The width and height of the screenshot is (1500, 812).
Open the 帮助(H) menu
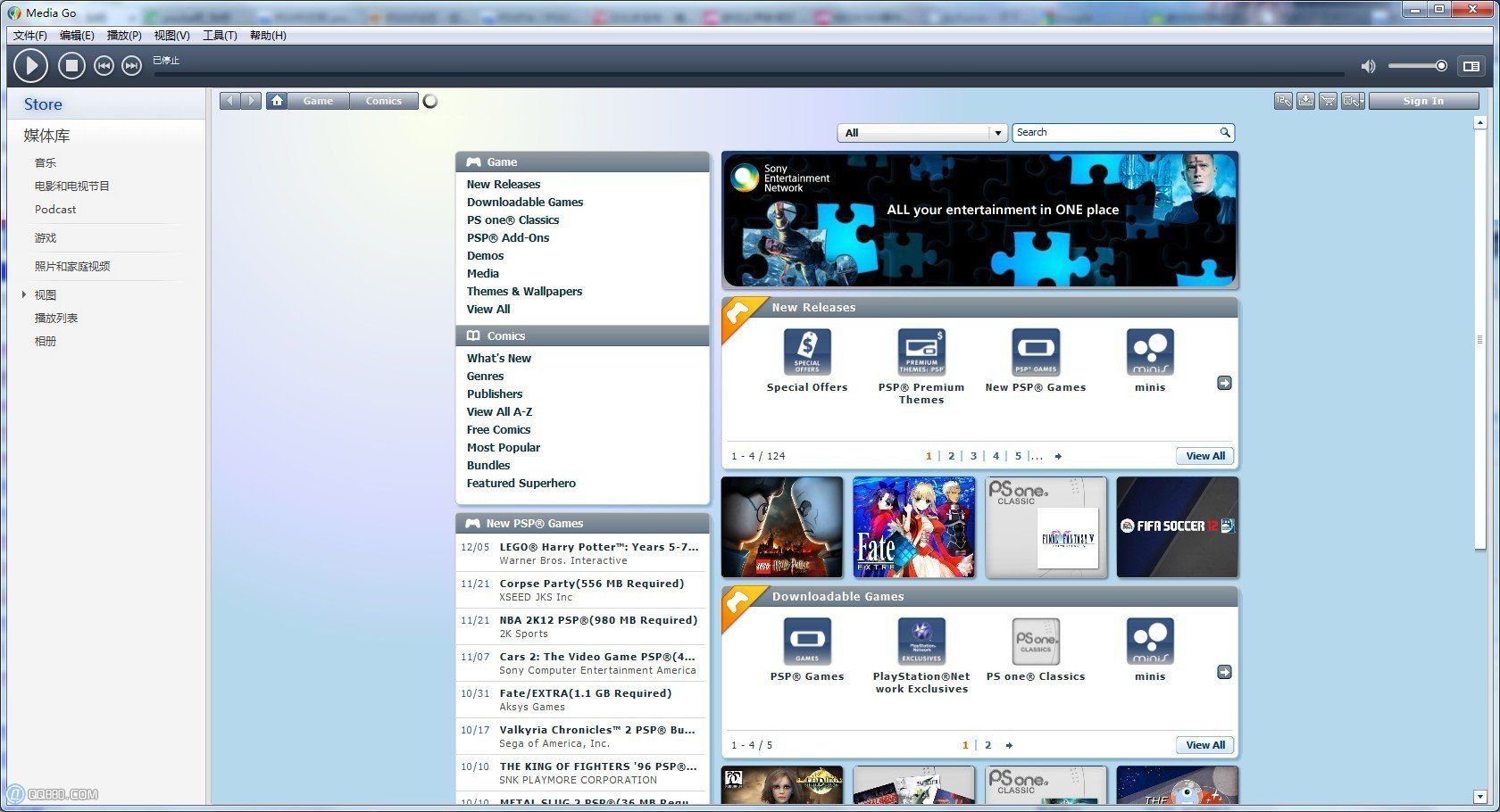pyautogui.click(x=268, y=36)
